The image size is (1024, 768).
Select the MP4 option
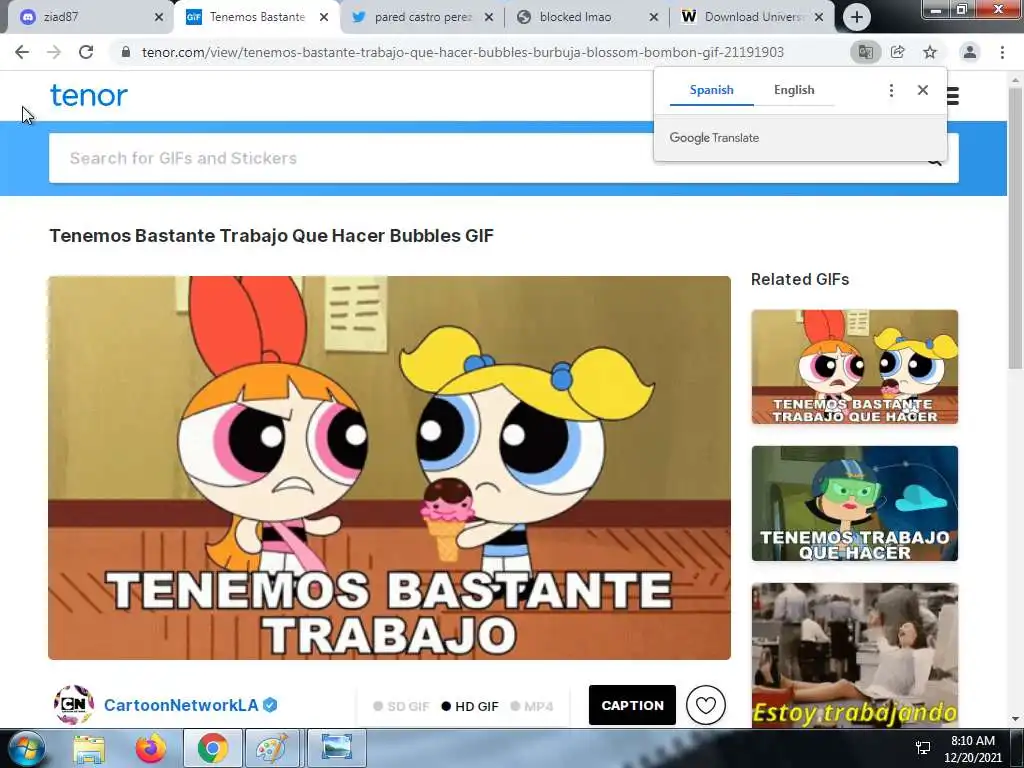pos(532,706)
